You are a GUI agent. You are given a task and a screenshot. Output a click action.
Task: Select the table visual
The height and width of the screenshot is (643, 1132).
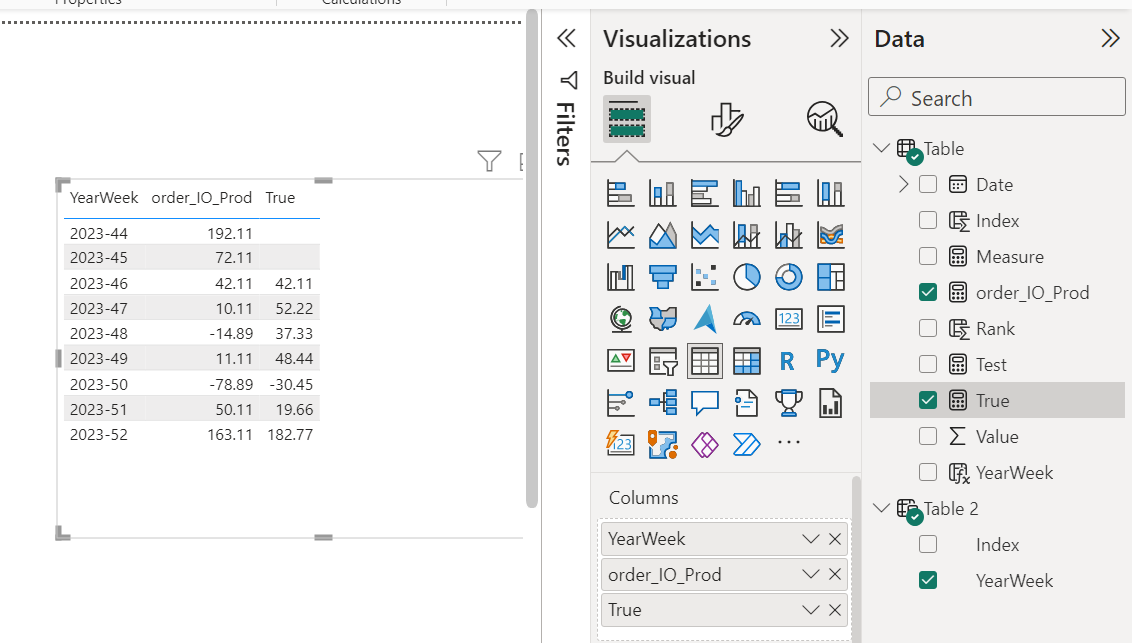(x=705, y=361)
